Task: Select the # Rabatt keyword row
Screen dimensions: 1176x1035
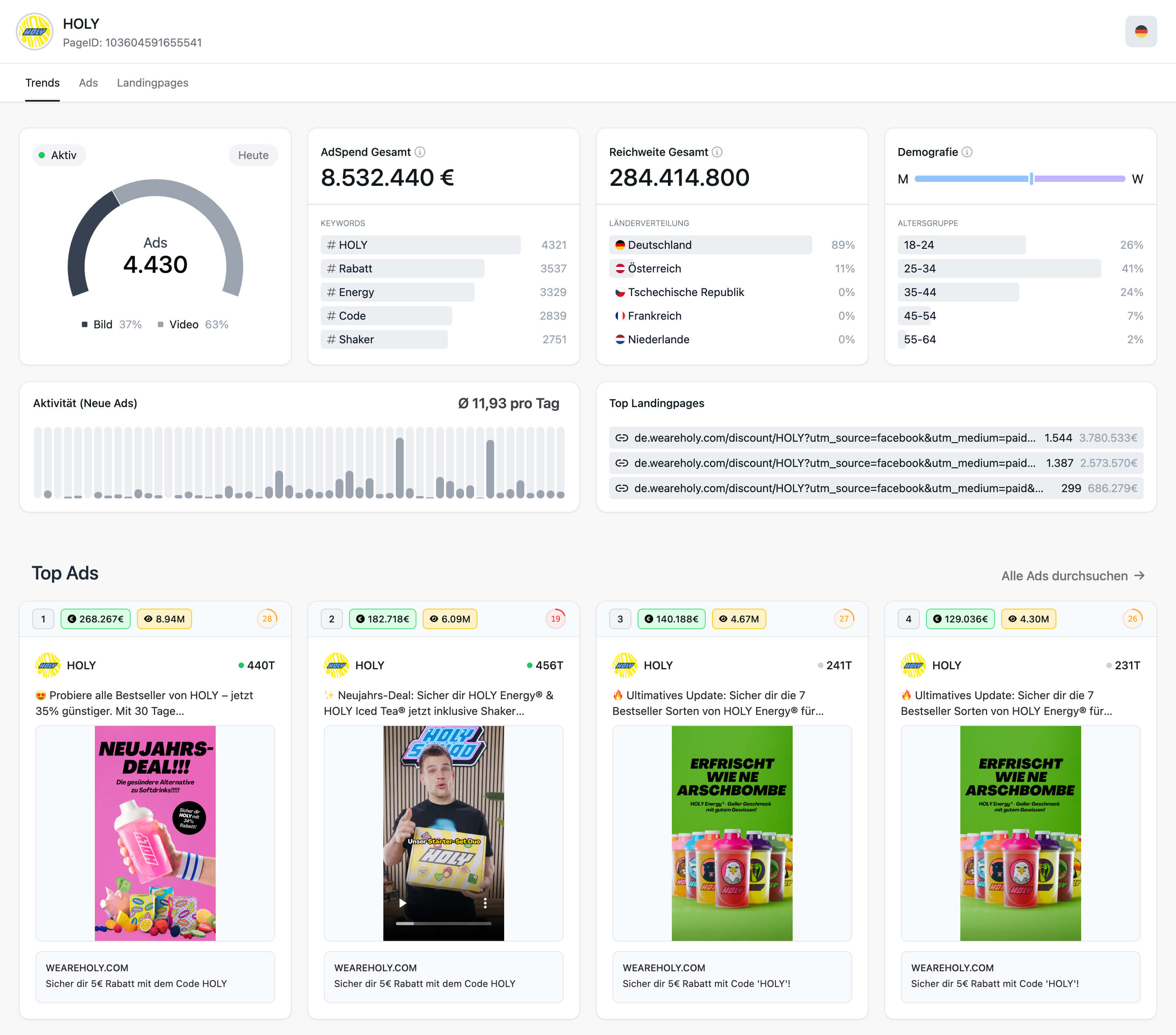Action: pos(444,268)
